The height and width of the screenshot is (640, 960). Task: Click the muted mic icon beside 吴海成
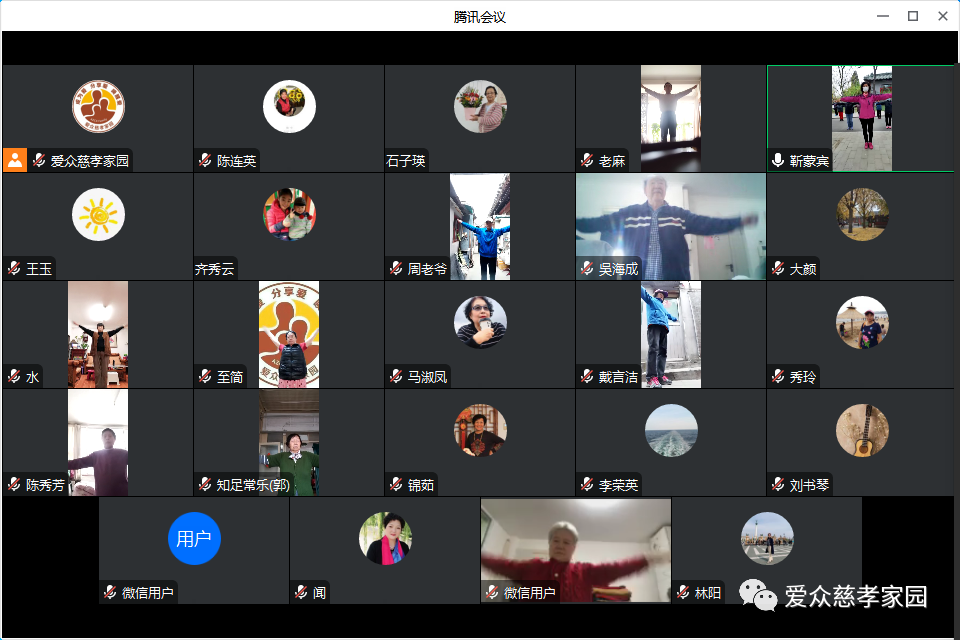pos(587,269)
